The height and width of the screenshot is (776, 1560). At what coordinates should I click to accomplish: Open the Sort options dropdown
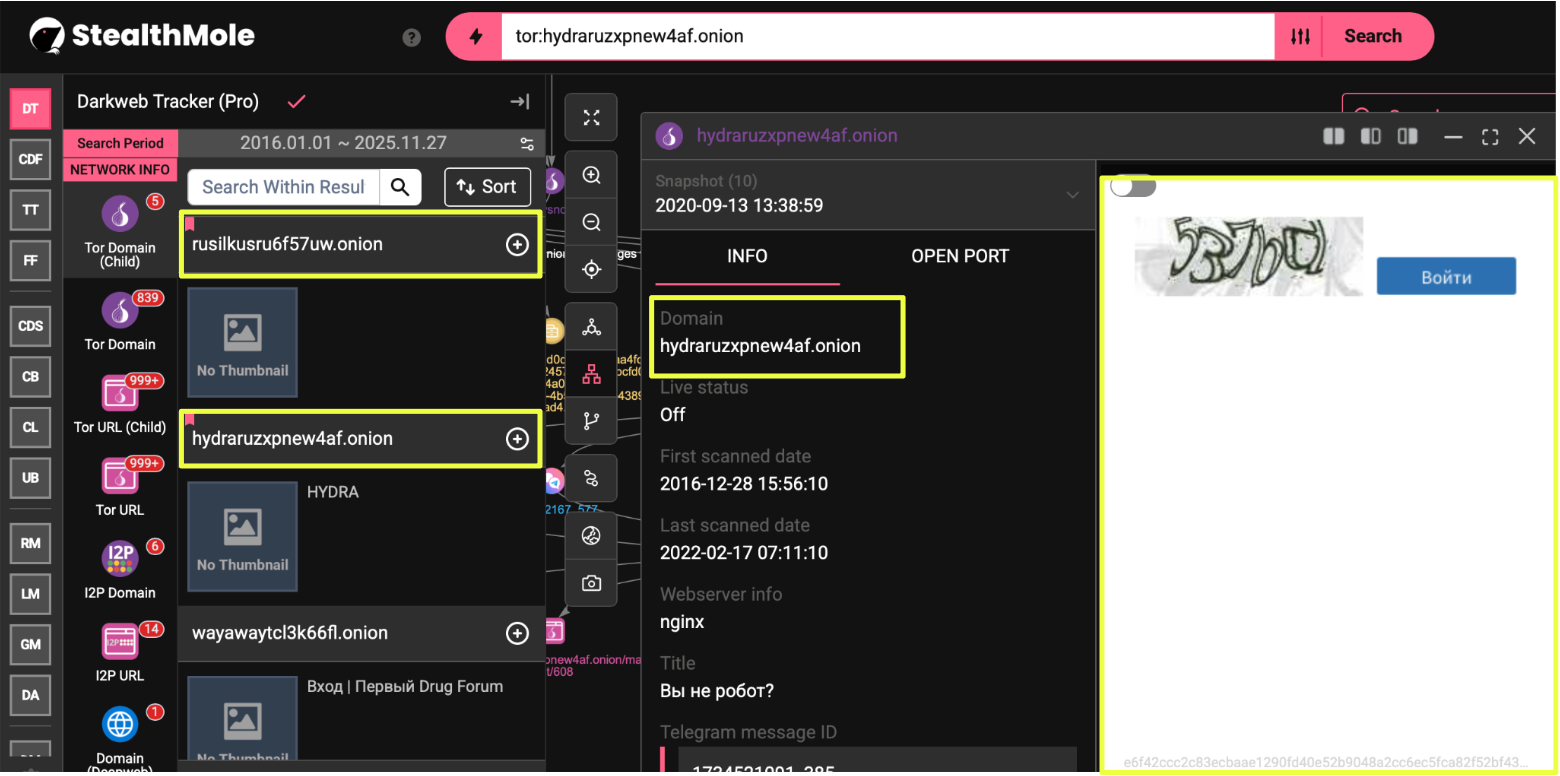coord(486,187)
